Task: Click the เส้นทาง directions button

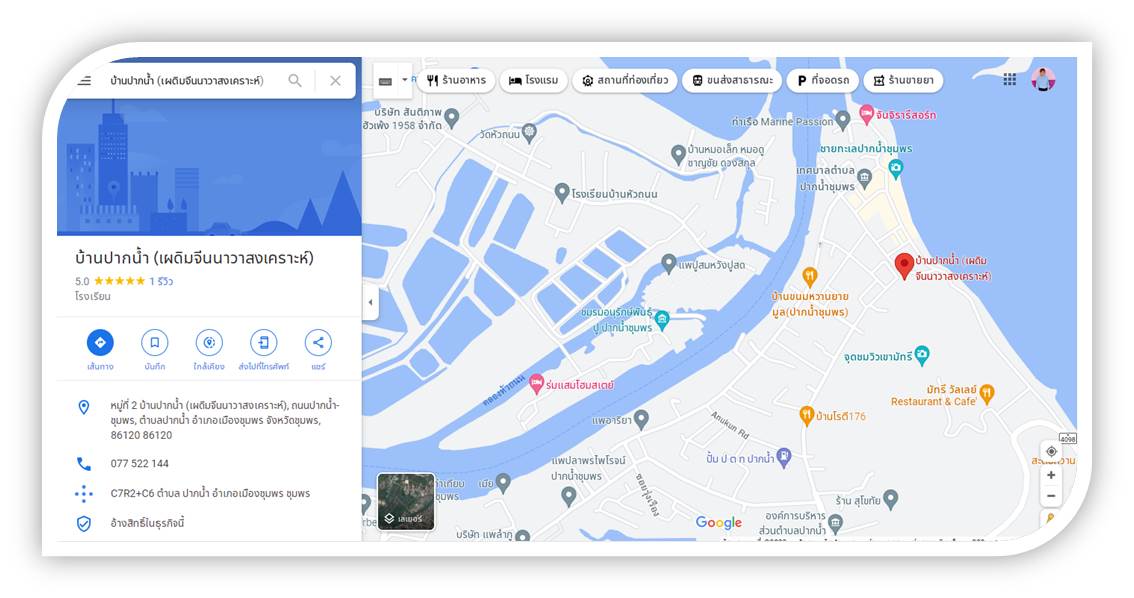Action: (101, 342)
